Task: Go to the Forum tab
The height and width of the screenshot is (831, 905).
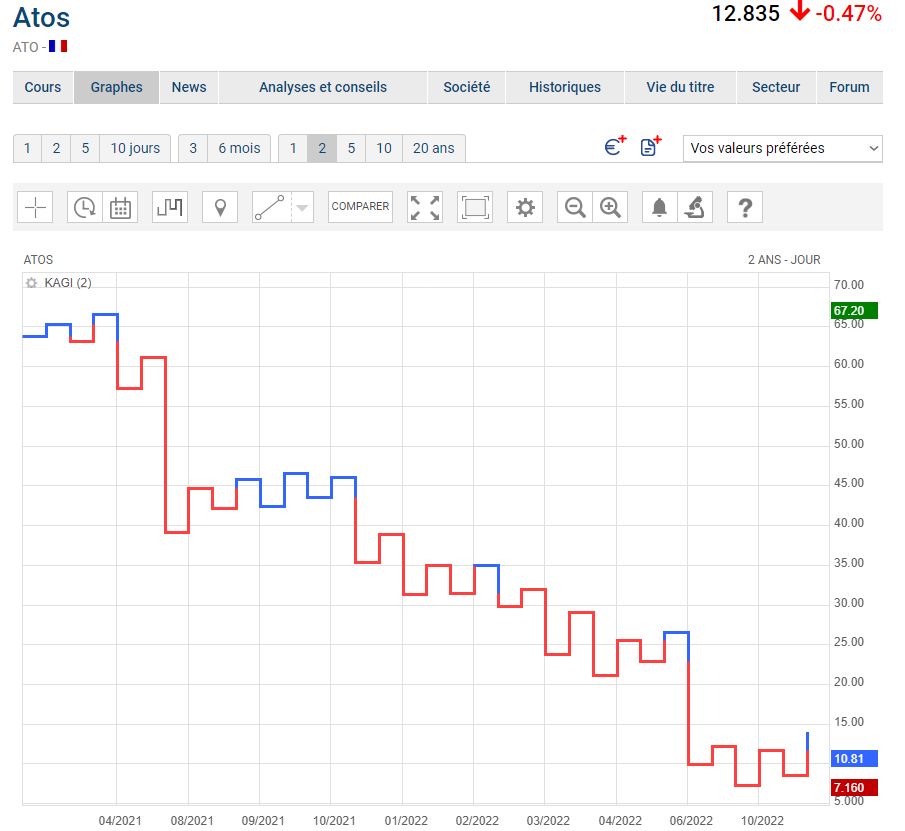Action: [849, 87]
